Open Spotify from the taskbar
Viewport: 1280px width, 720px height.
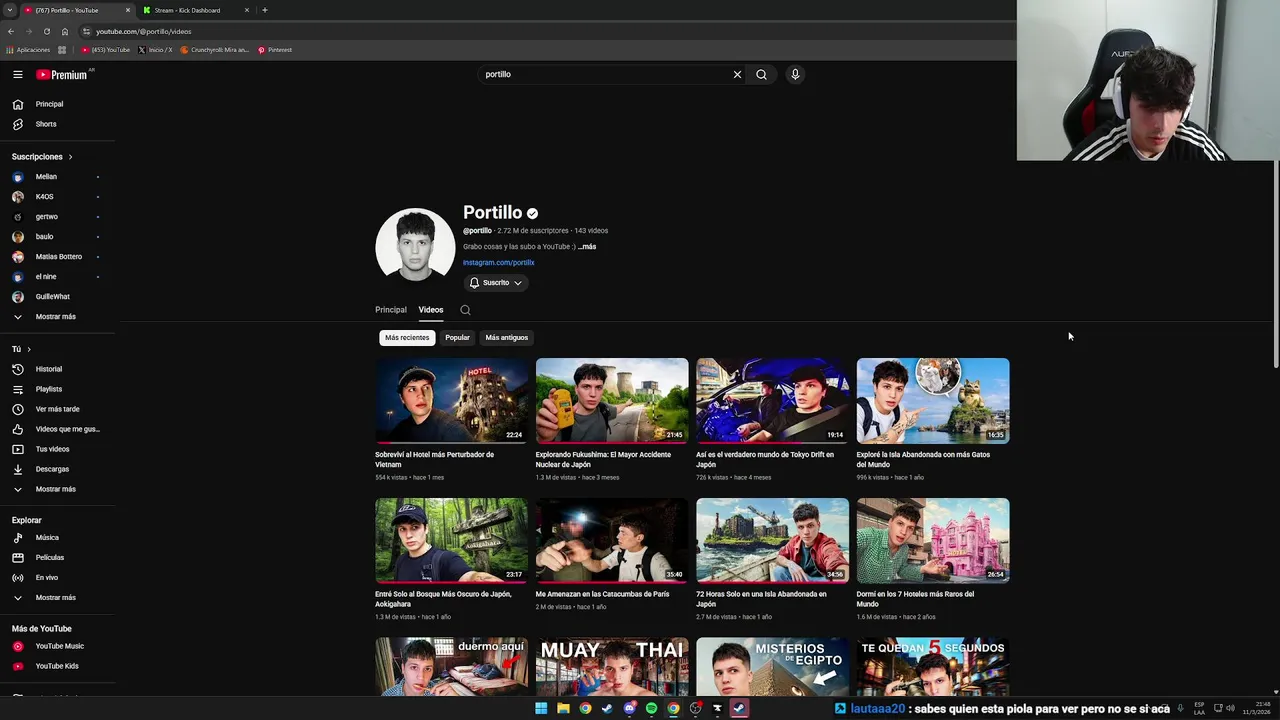pyautogui.click(x=651, y=708)
